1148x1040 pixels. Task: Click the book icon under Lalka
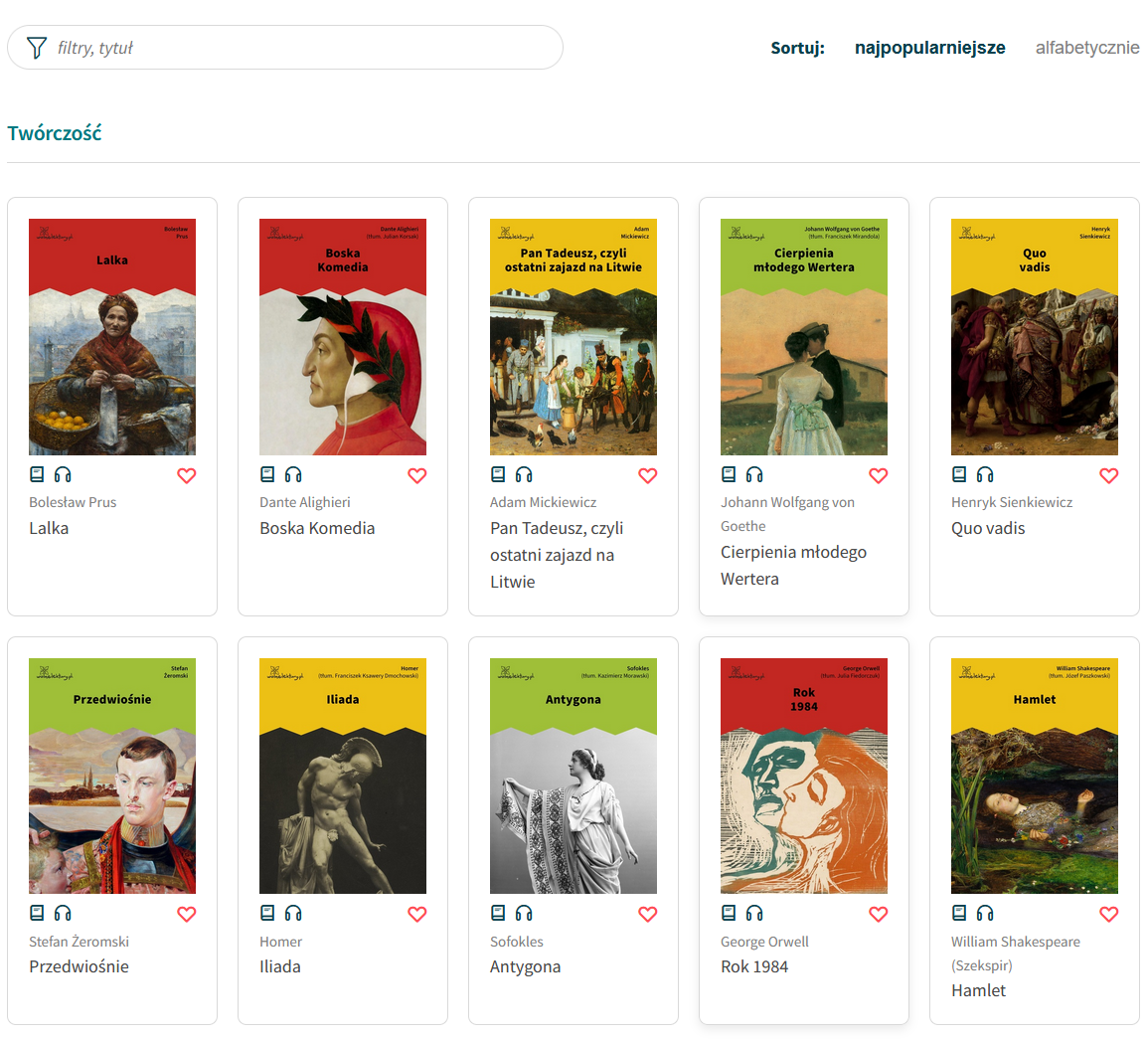click(x=37, y=474)
